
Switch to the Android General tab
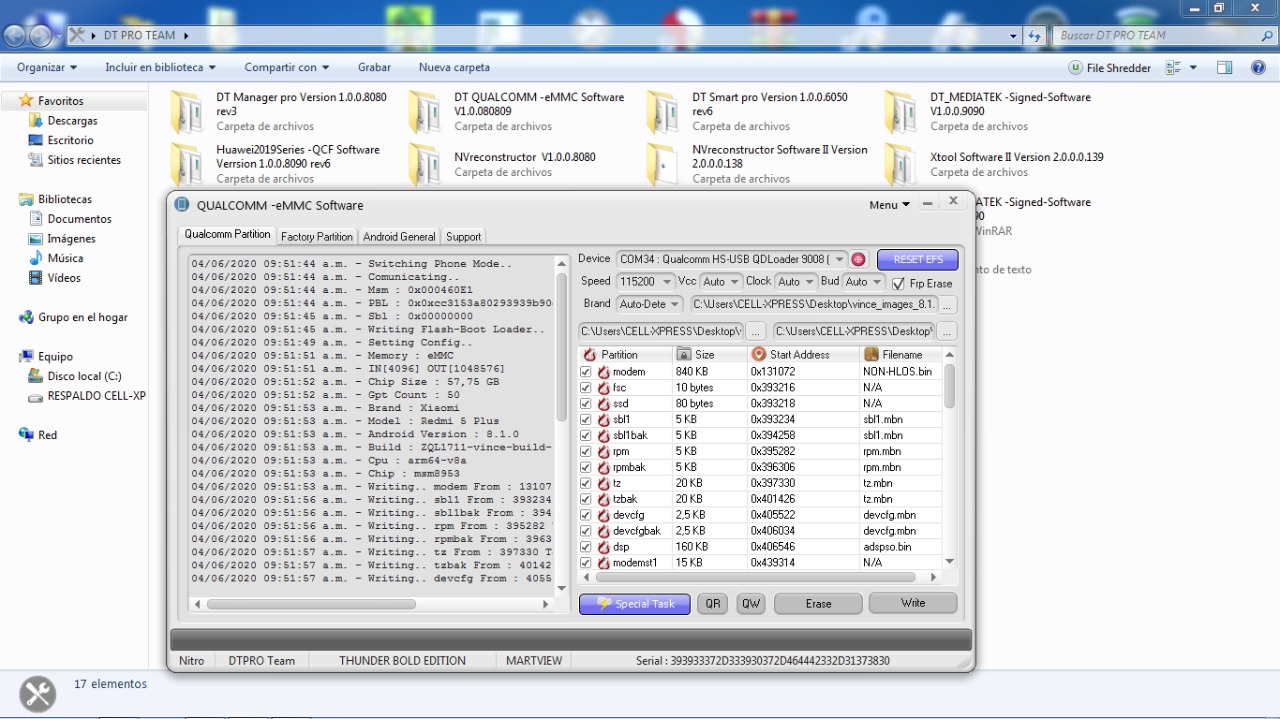399,237
